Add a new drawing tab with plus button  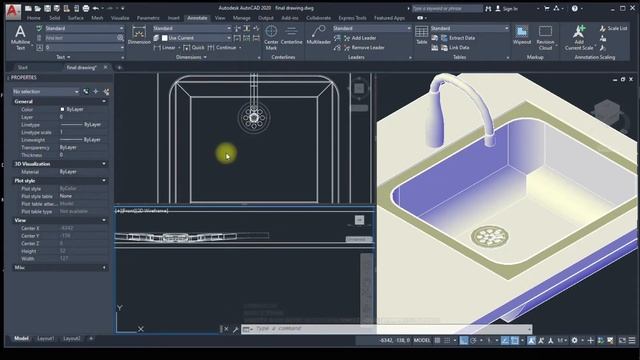(120, 67)
